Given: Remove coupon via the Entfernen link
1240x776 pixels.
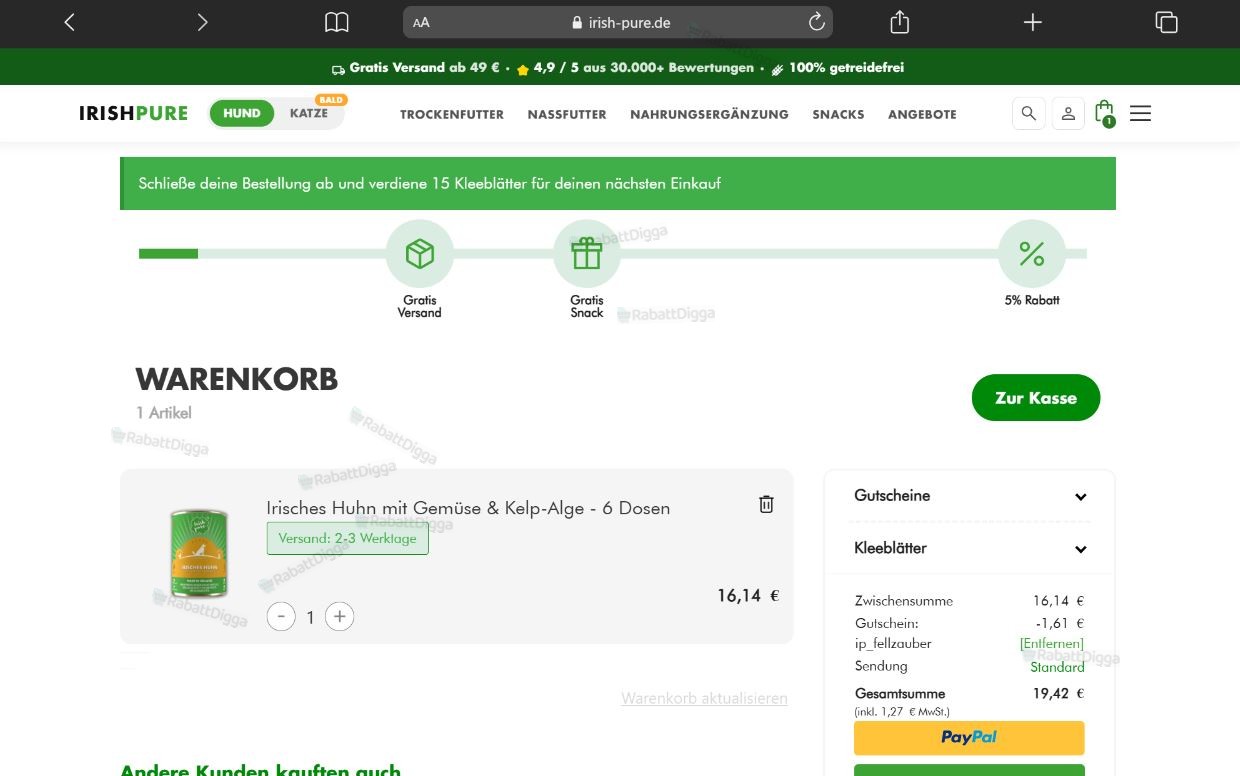Looking at the screenshot, I should (1052, 644).
